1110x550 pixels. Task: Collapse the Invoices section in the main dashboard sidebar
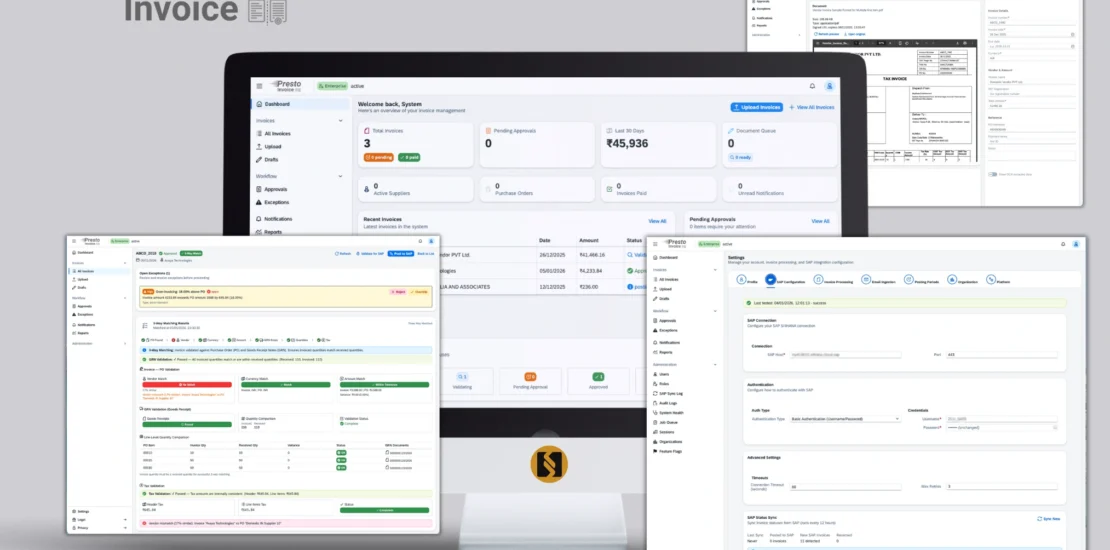(340, 120)
